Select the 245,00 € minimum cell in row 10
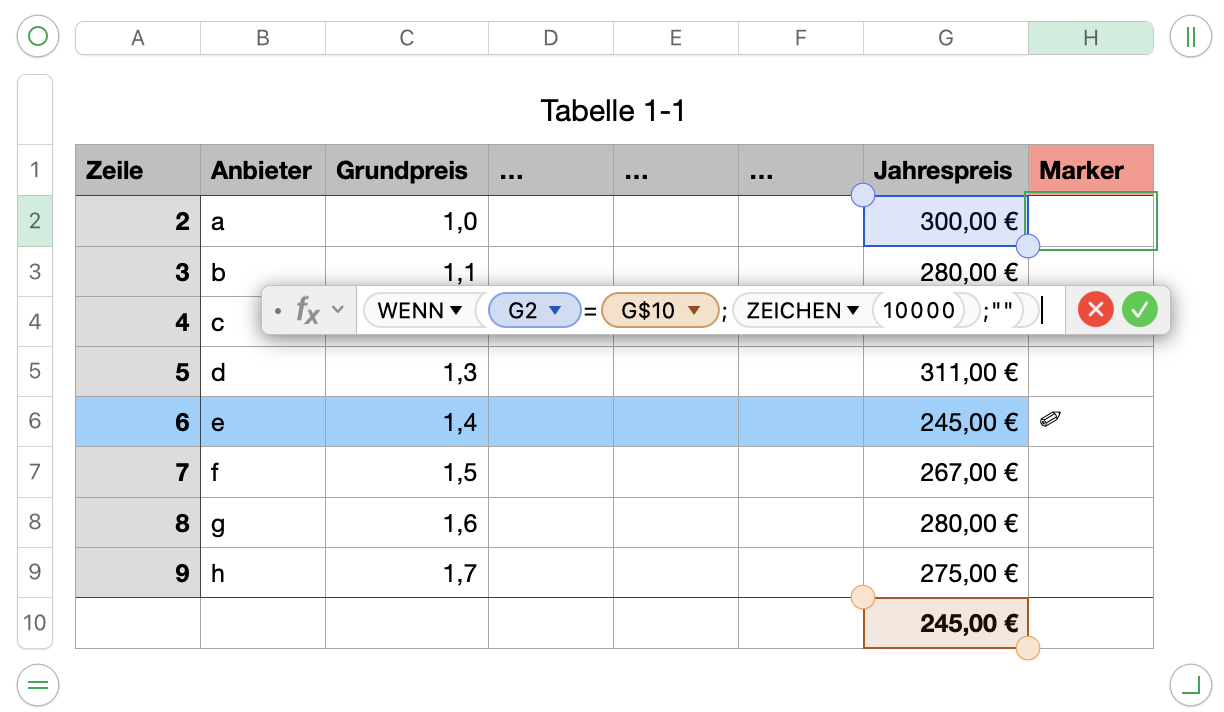 tap(945, 623)
